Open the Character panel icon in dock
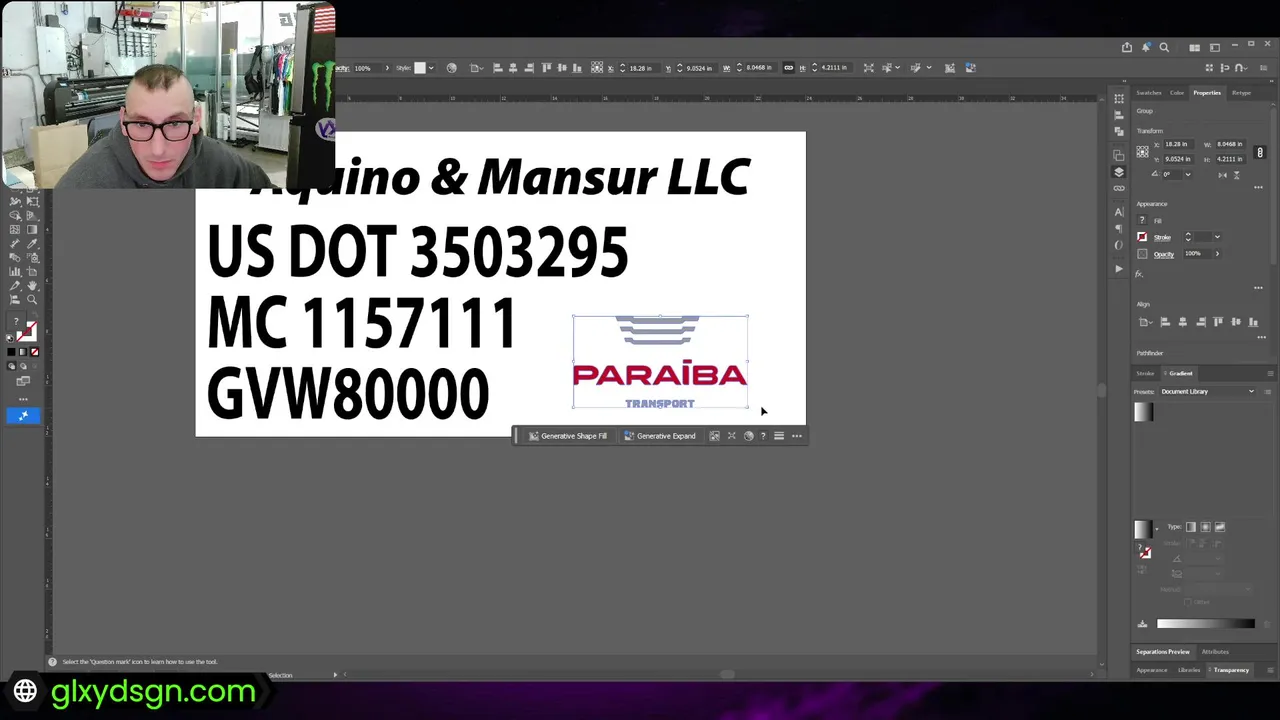 (1119, 212)
